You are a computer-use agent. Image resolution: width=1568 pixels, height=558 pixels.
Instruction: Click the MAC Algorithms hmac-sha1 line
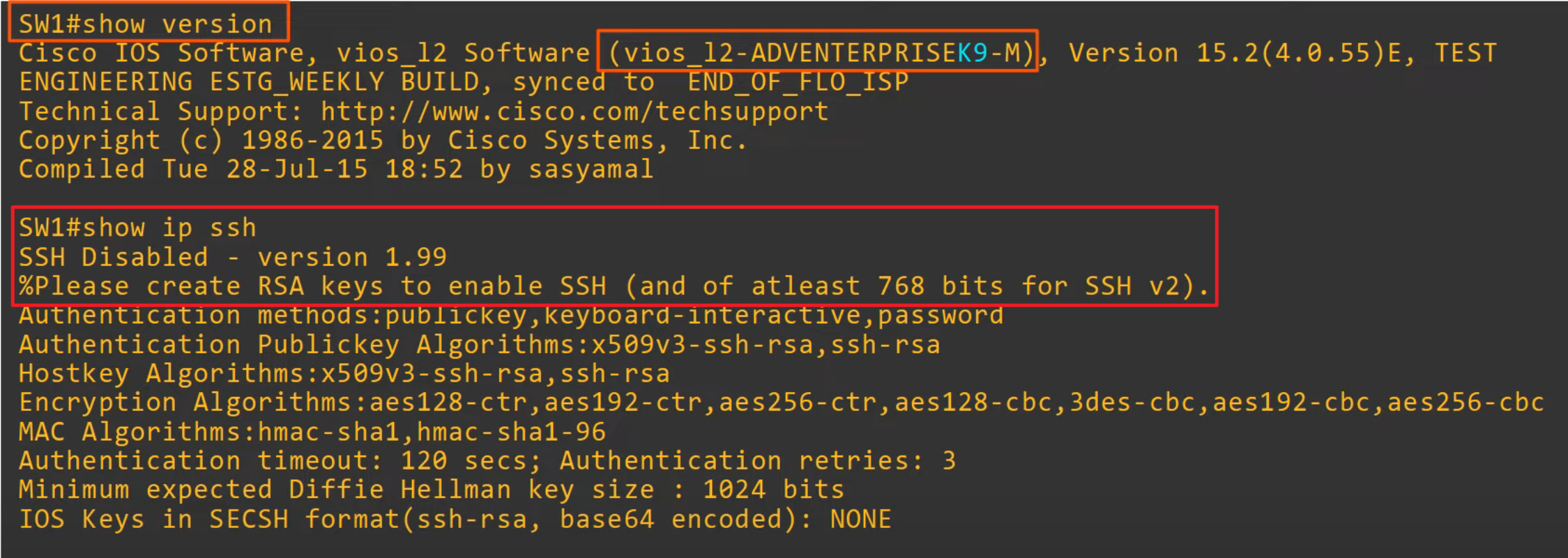(x=312, y=432)
